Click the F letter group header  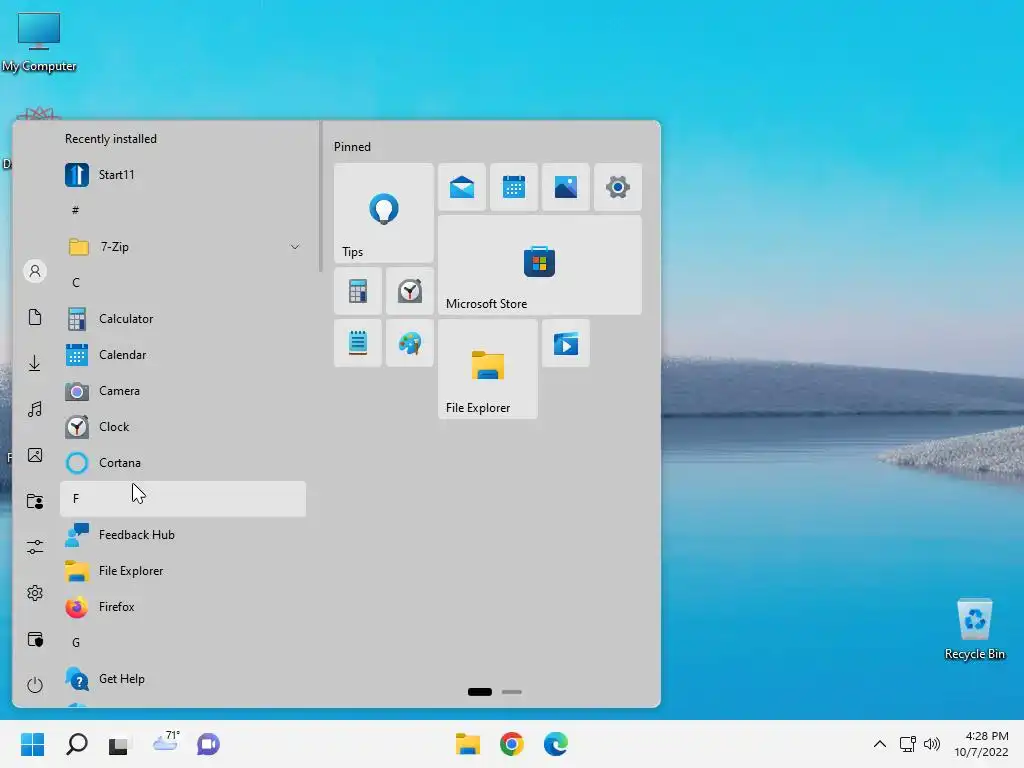(x=183, y=499)
